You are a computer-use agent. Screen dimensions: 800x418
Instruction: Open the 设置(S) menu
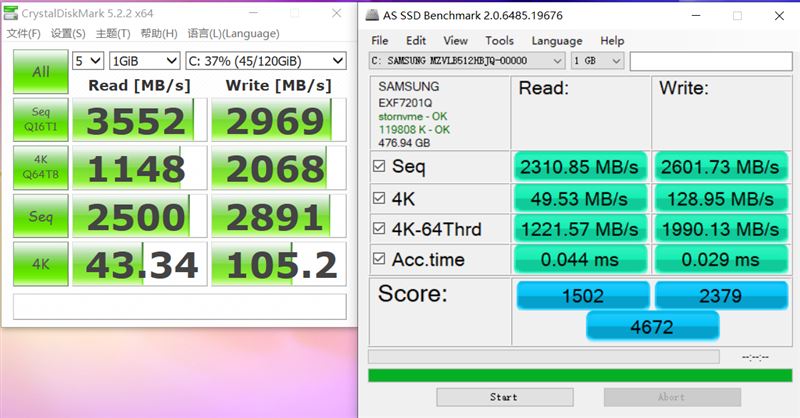(68, 34)
